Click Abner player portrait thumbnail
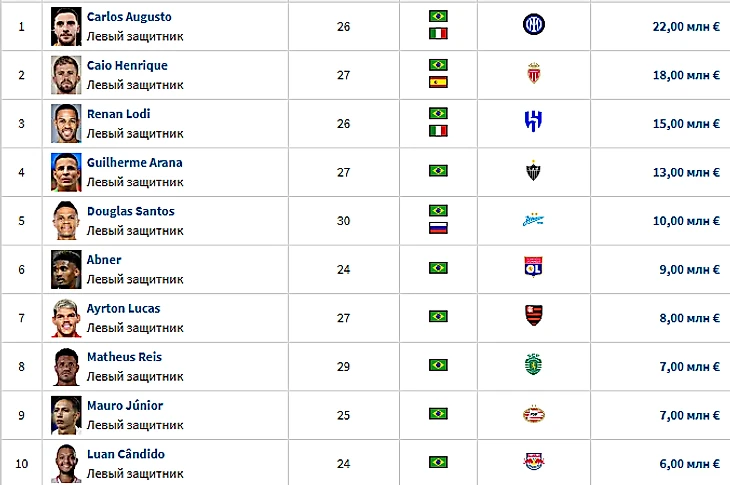Screen dimensions: 730x485 [66, 269]
